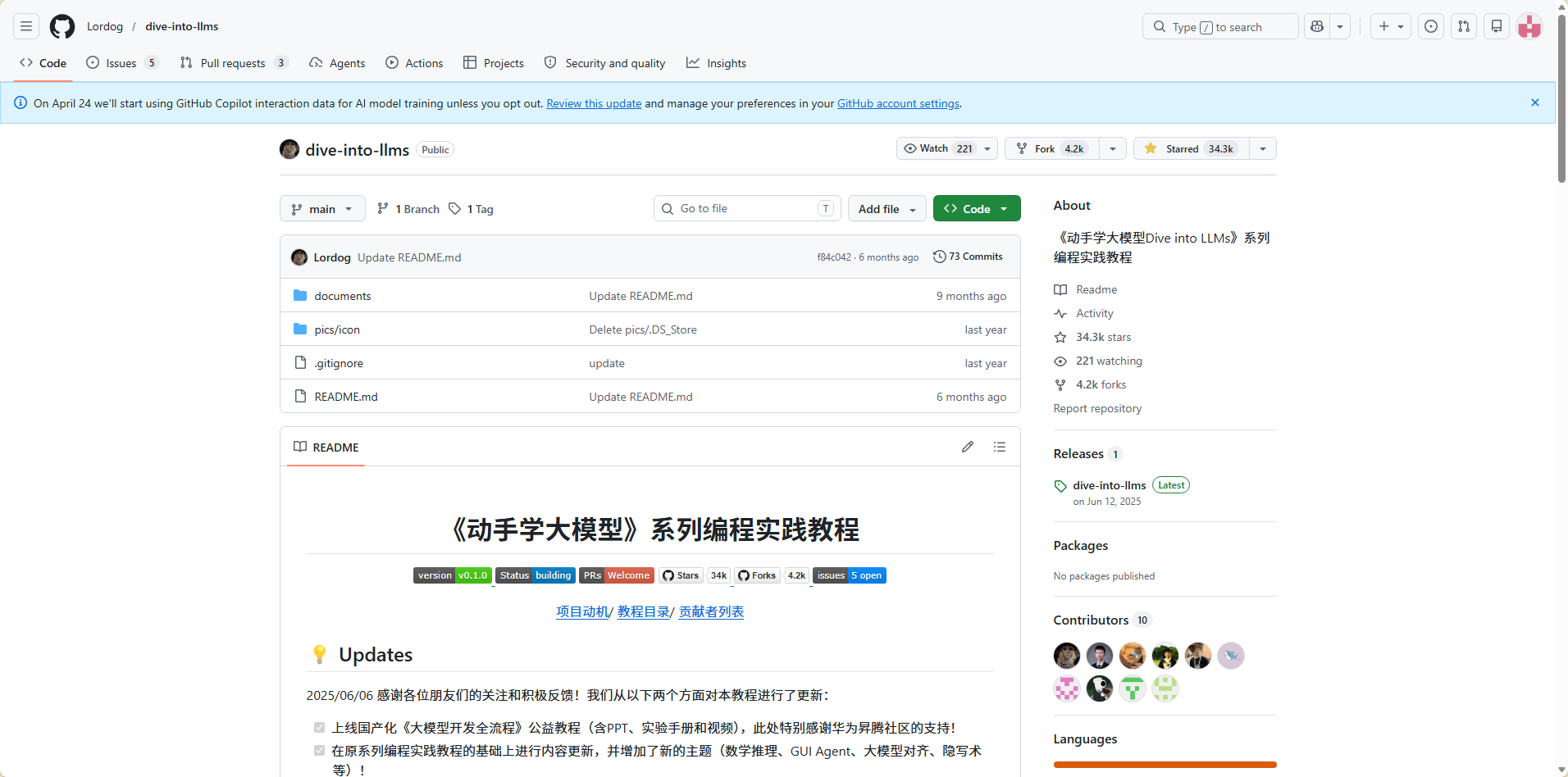The width and height of the screenshot is (1568, 777).
Task: Open the hamburger navigation menu
Action: tap(26, 27)
